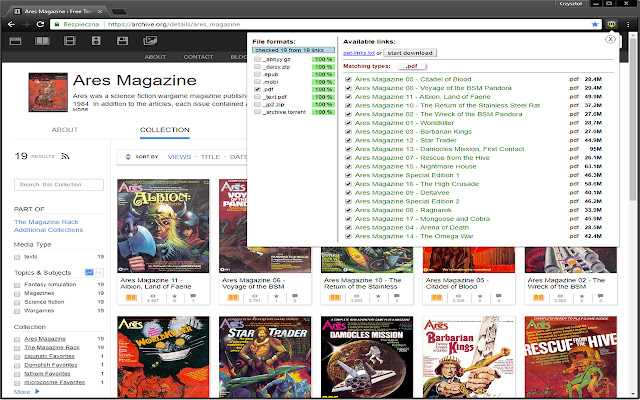Open the archive.org images icon
Screen dimensions: 640x400
pyautogui.click(x=148, y=40)
